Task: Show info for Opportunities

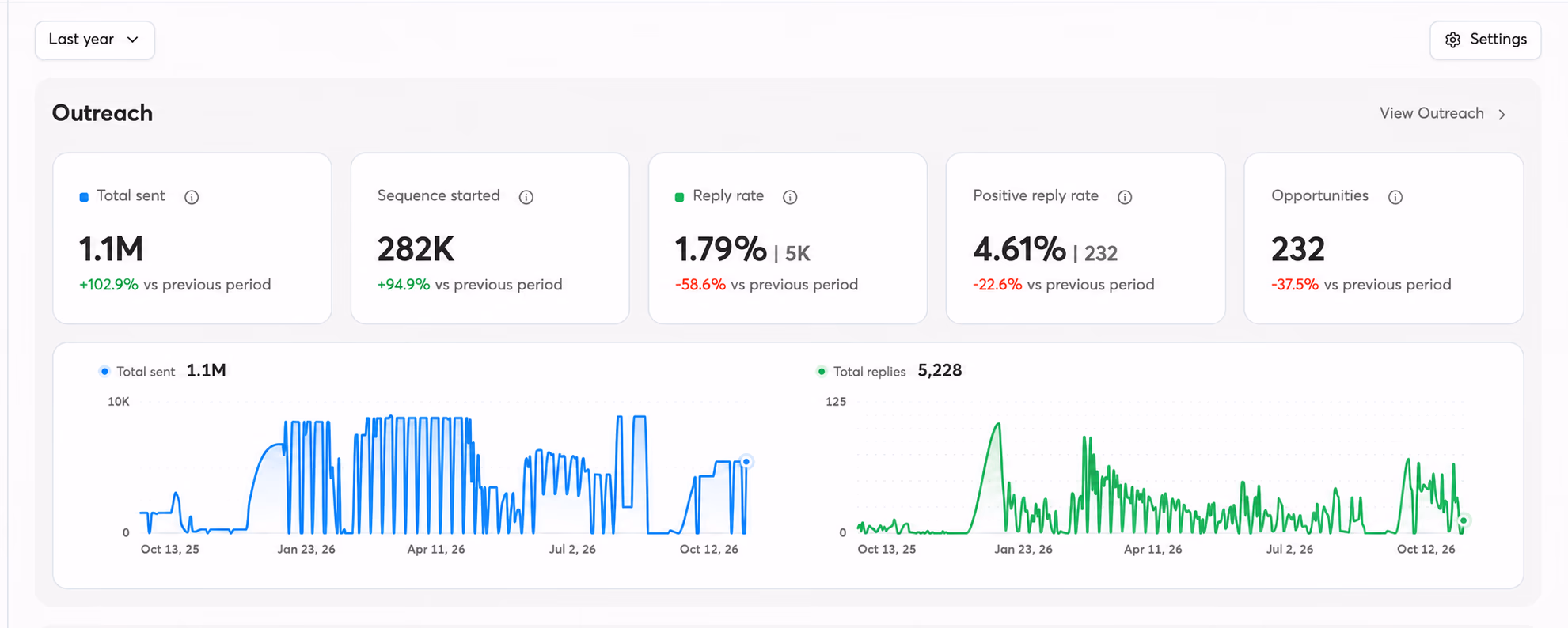Action: 1395,197
